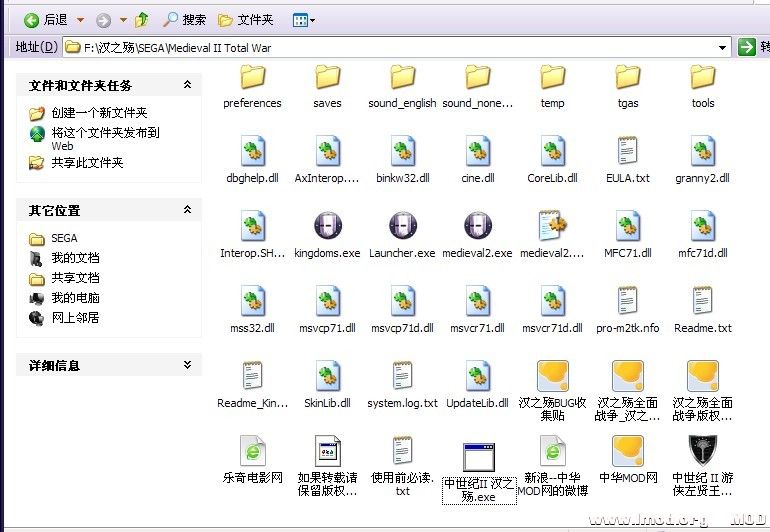This screenshot has height=532, width=770.
Task: Open the views dropdown button
Action: point(303,20)
